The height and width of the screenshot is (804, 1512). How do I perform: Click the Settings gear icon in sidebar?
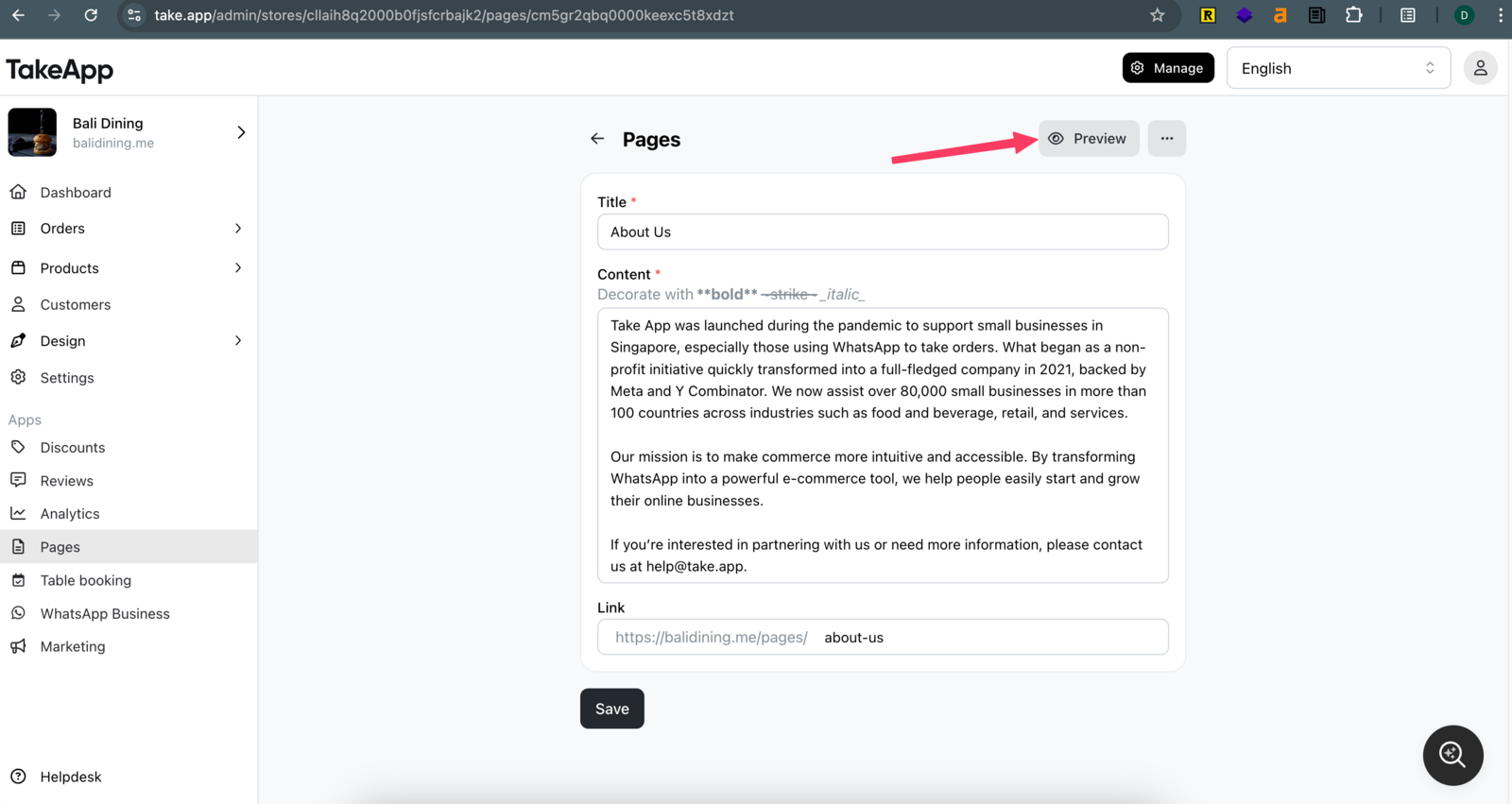[18, 377]
